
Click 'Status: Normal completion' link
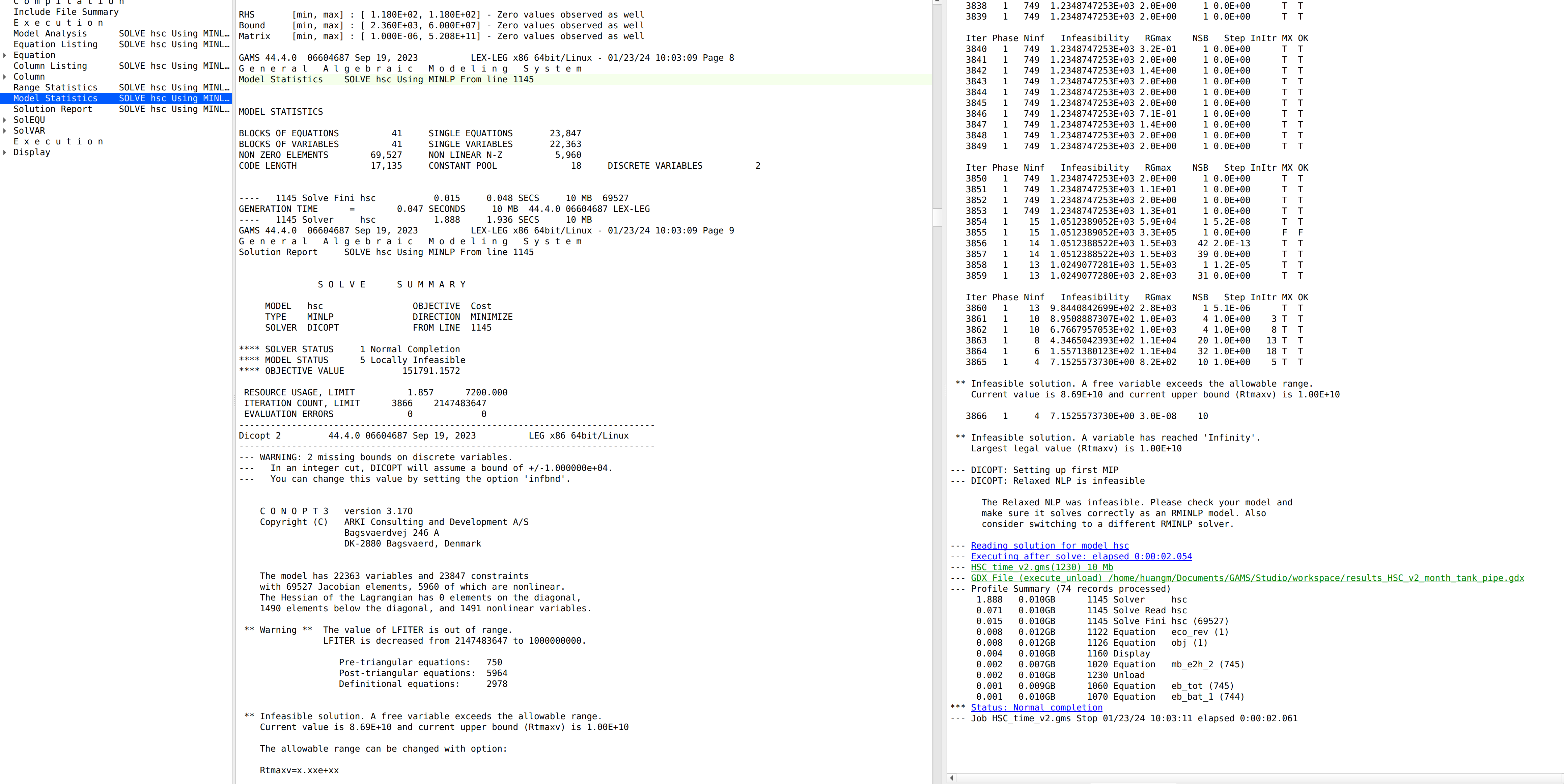coord(1036,708)
